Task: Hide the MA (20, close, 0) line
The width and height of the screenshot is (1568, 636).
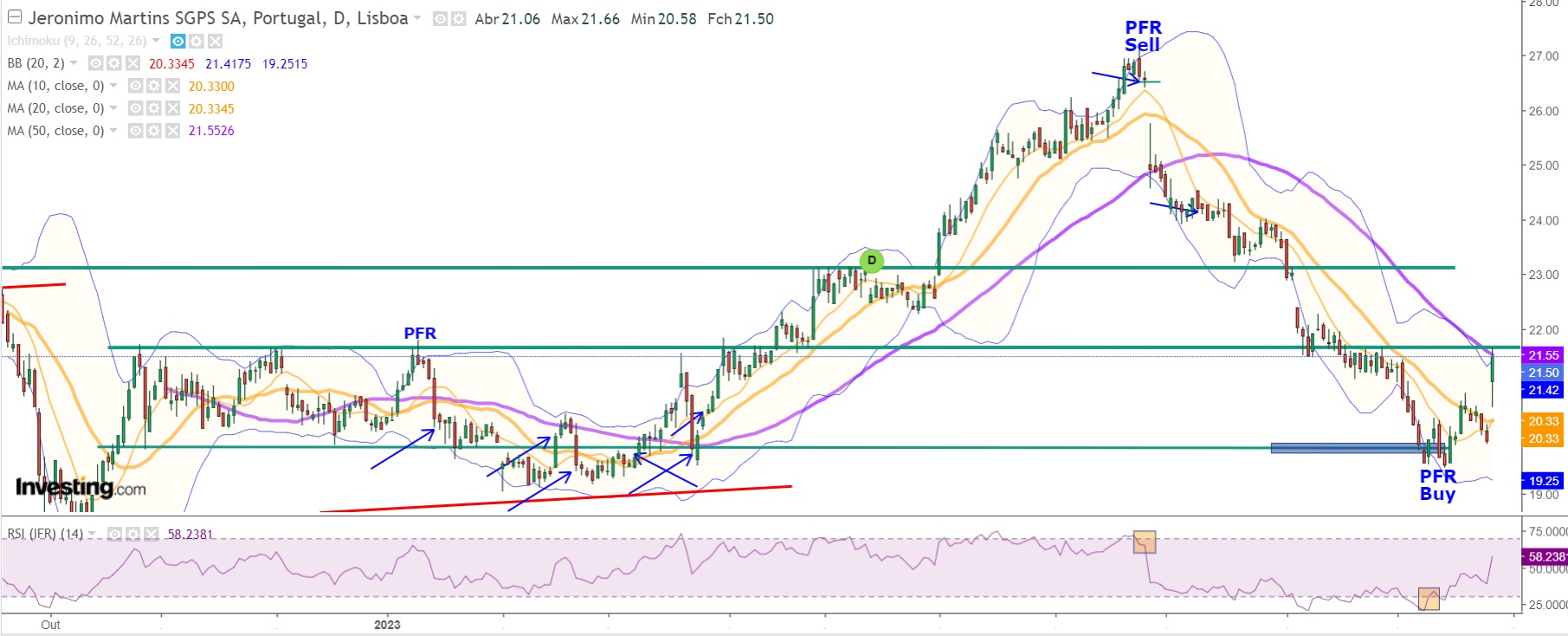Action: [x=135, y=108]
